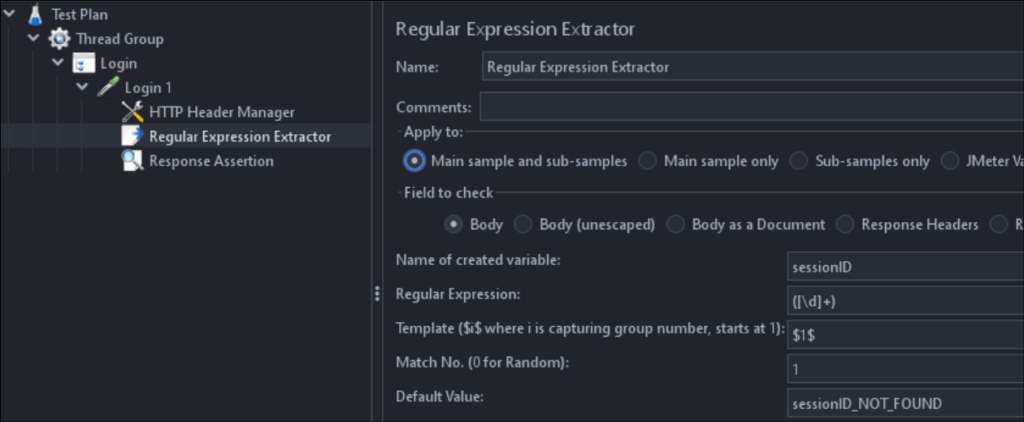Screen dimensions: 1024x422
Task: Click the HTTP Header Manager tools icon
Action: tap(132, 112)
